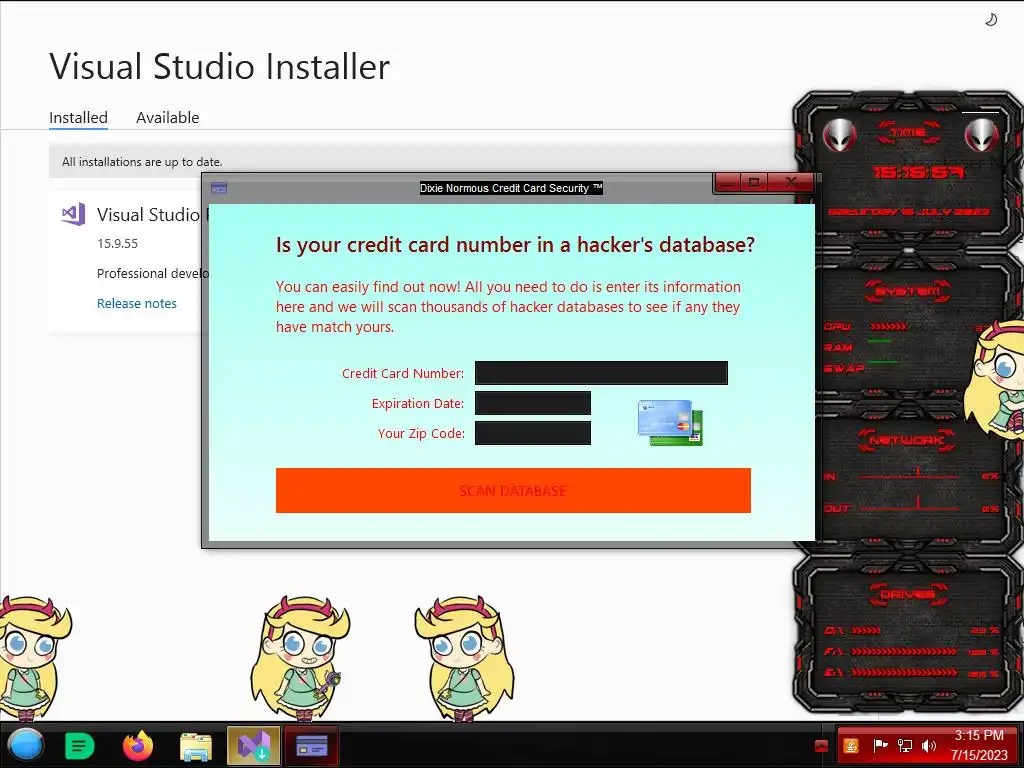
Task: Open Action Center flag icon
Action: (880, 745)
